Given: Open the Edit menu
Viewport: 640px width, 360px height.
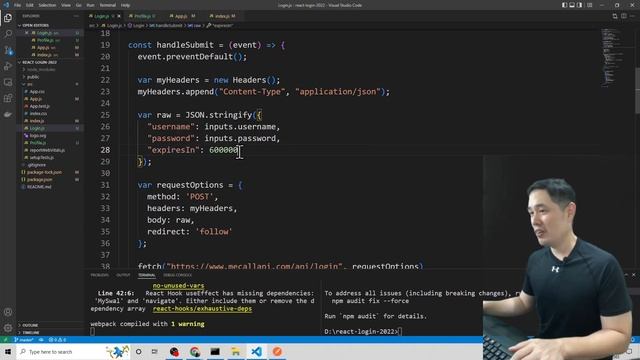Looking at the screenshot, I should pyautogui.click(x=30, y=5).
